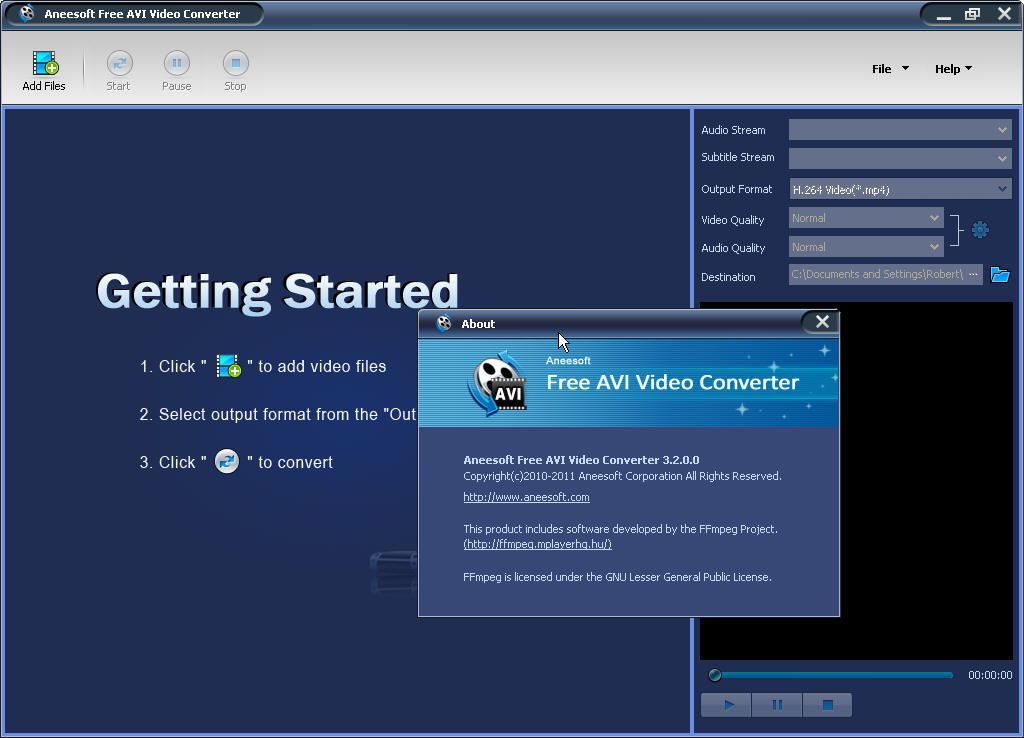Open advanced quality settings gear icon
The width and height of the screenshot is (1024, 738).
coord(980,230)
